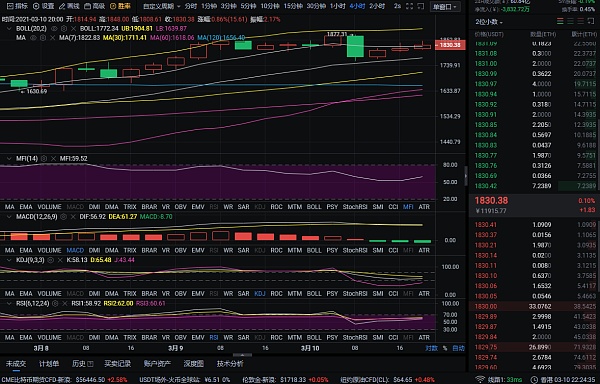Click the bid price 1830.00 row
The image size is (600, 384).
point(535,306)
